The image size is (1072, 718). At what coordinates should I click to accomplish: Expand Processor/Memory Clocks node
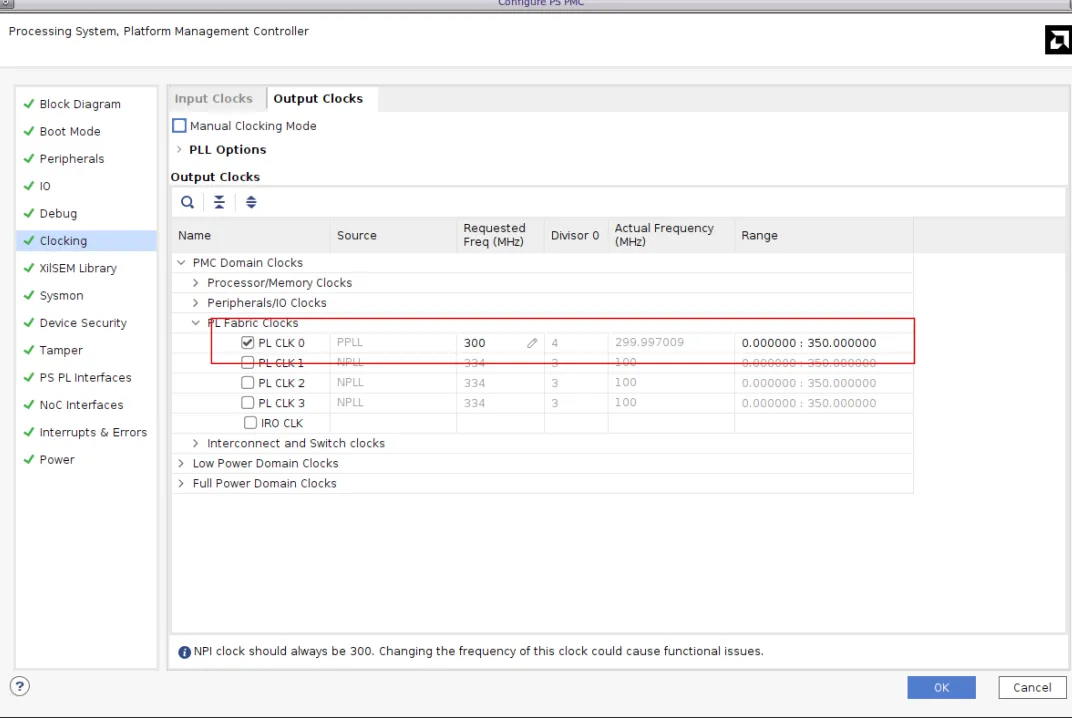196,282
